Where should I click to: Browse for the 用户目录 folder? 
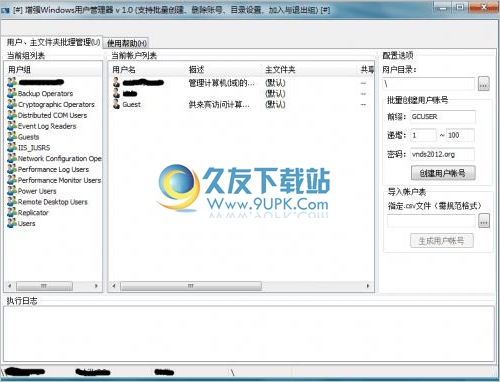pyautogui.click(x=484, y=83)
